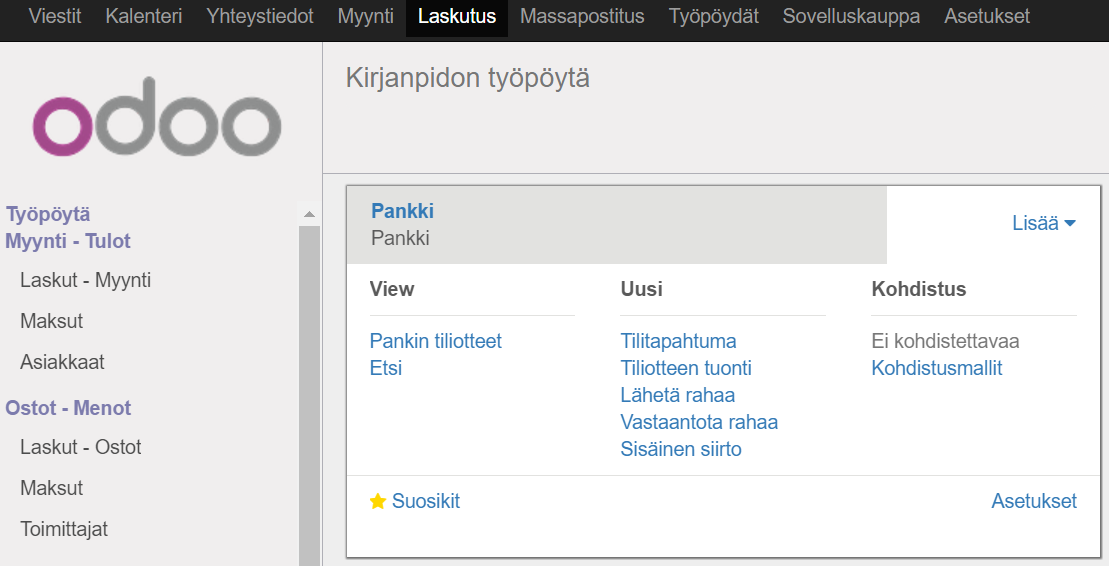Screen dimensions: 1109x566
Task: Click the sidebar scrollbar track
Action: (x=309, y=396)
